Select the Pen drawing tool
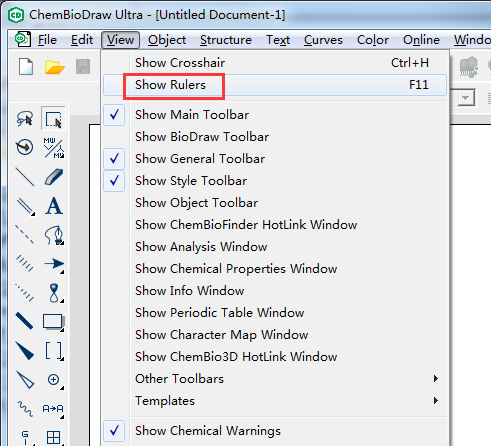The image size is (491, 446). (53, 235)
